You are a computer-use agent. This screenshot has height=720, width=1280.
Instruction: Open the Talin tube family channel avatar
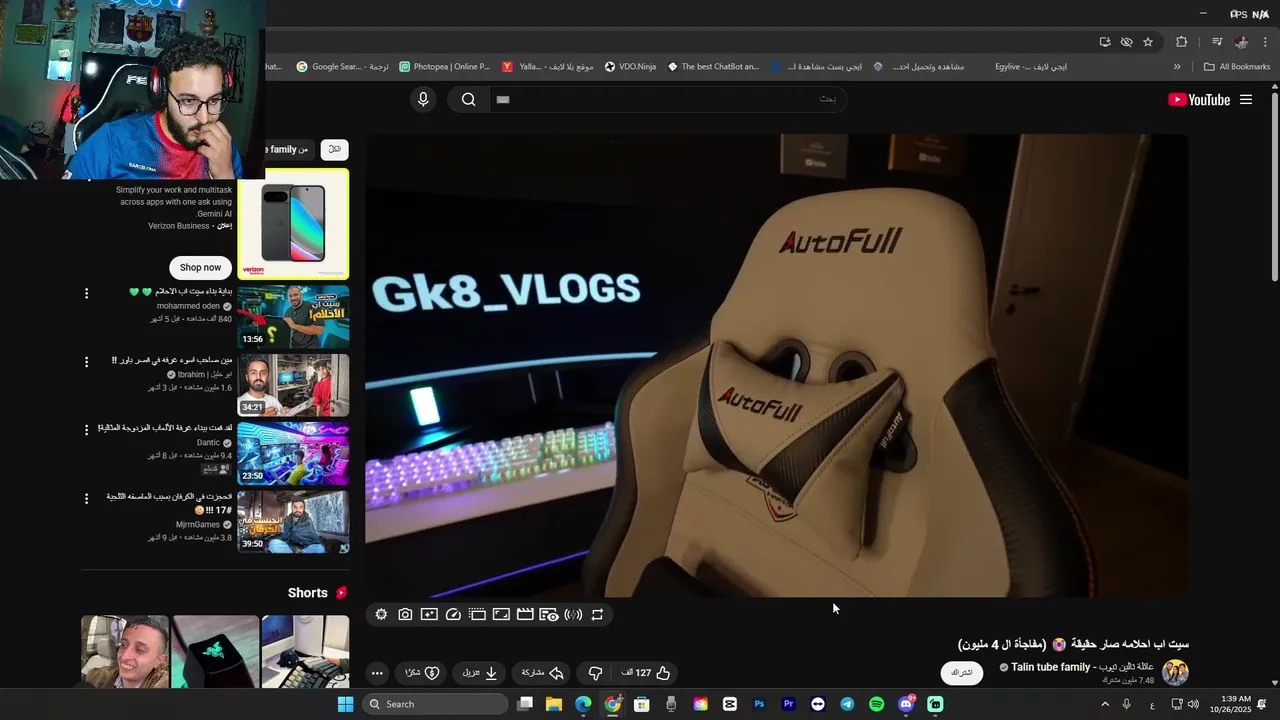pos(1175,672)
